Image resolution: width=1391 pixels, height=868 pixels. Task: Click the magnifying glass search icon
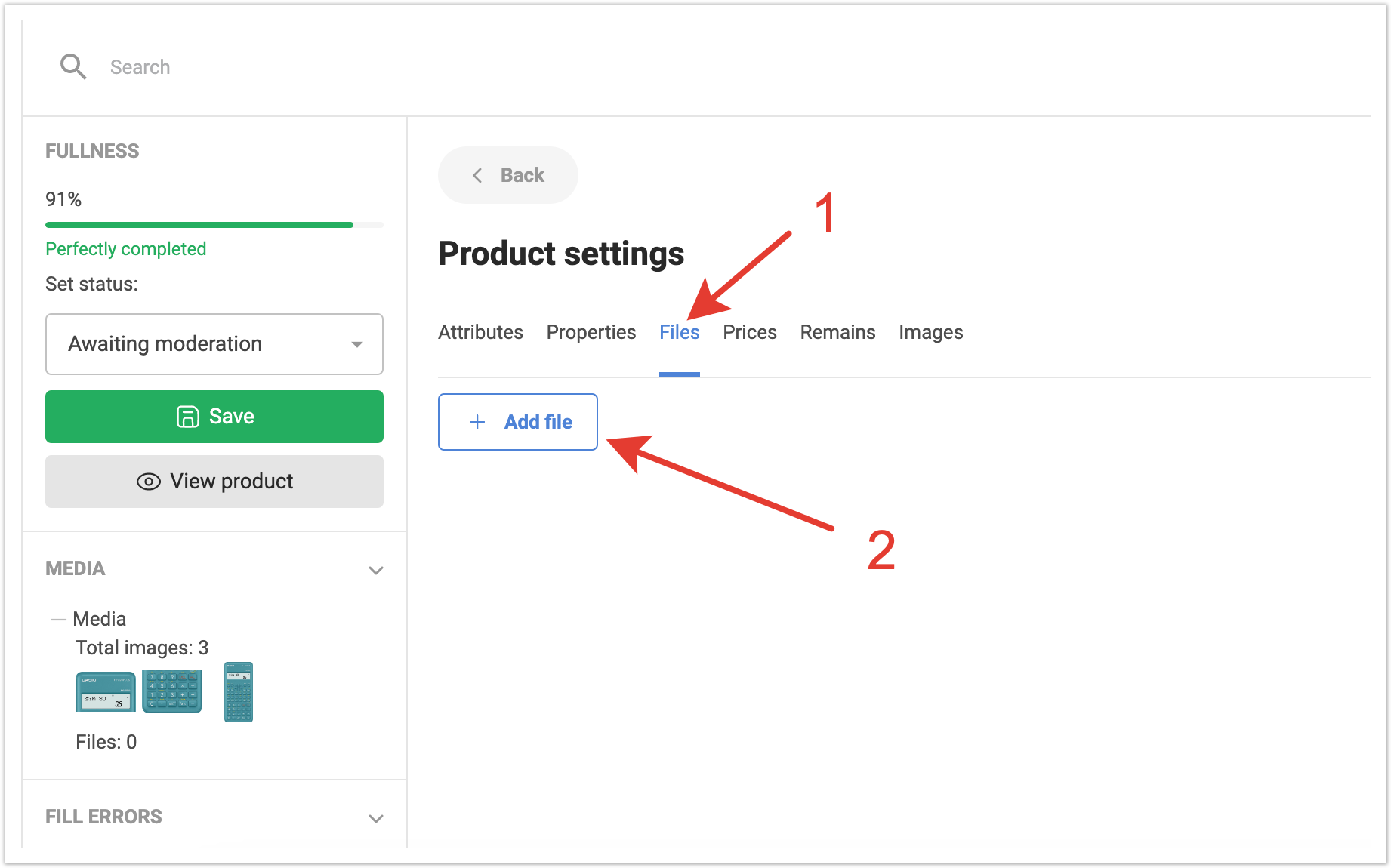pos(73,67)
